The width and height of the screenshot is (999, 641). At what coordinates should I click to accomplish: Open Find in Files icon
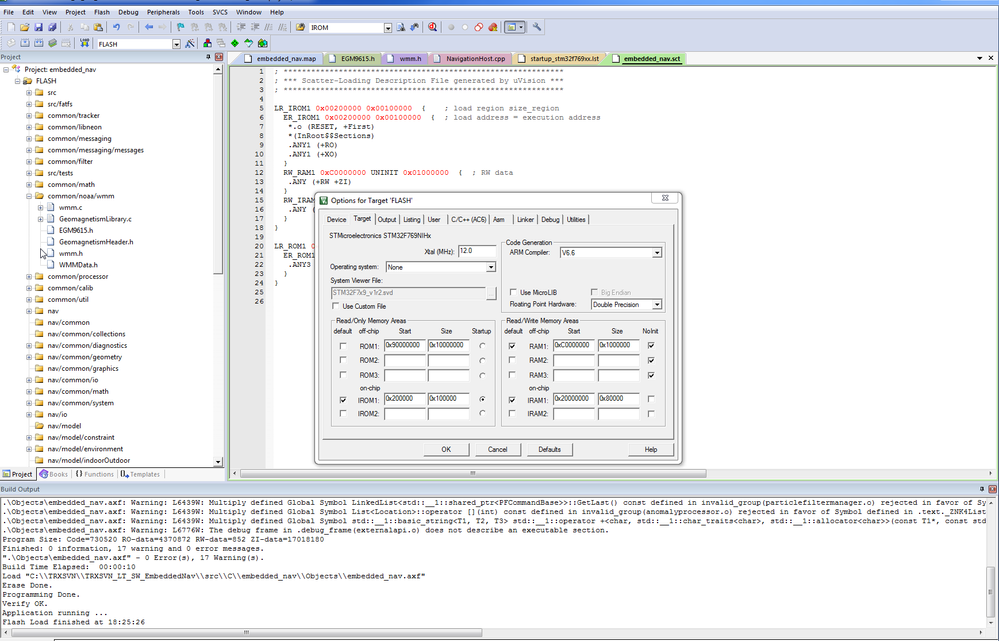[x=300, y=27]
